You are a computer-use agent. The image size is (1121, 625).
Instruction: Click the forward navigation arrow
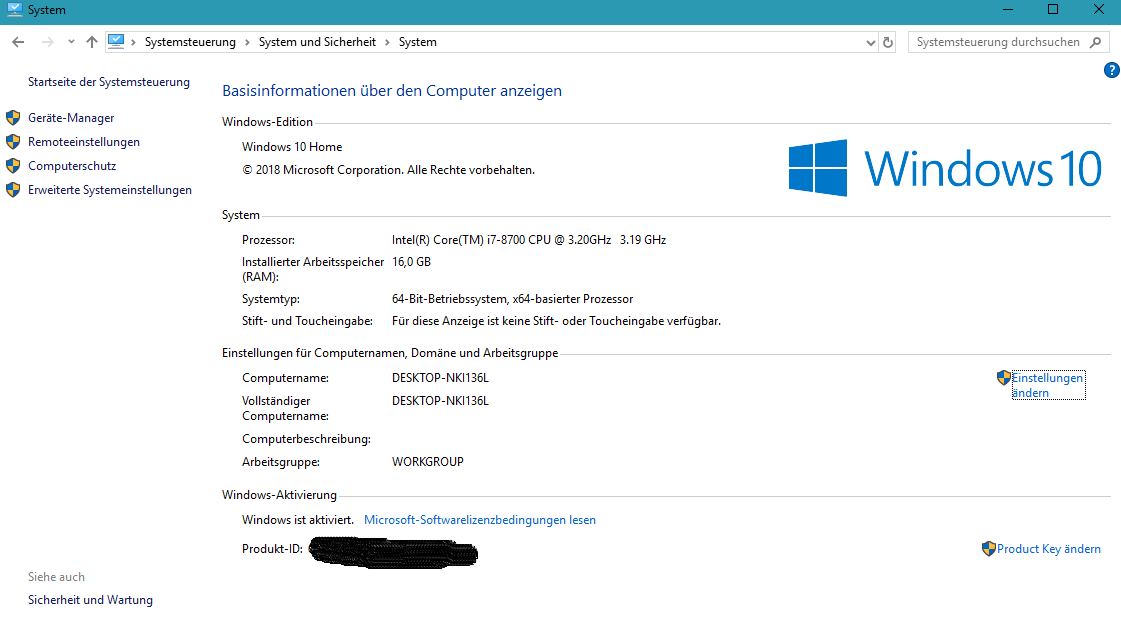(x=47, y=42)
